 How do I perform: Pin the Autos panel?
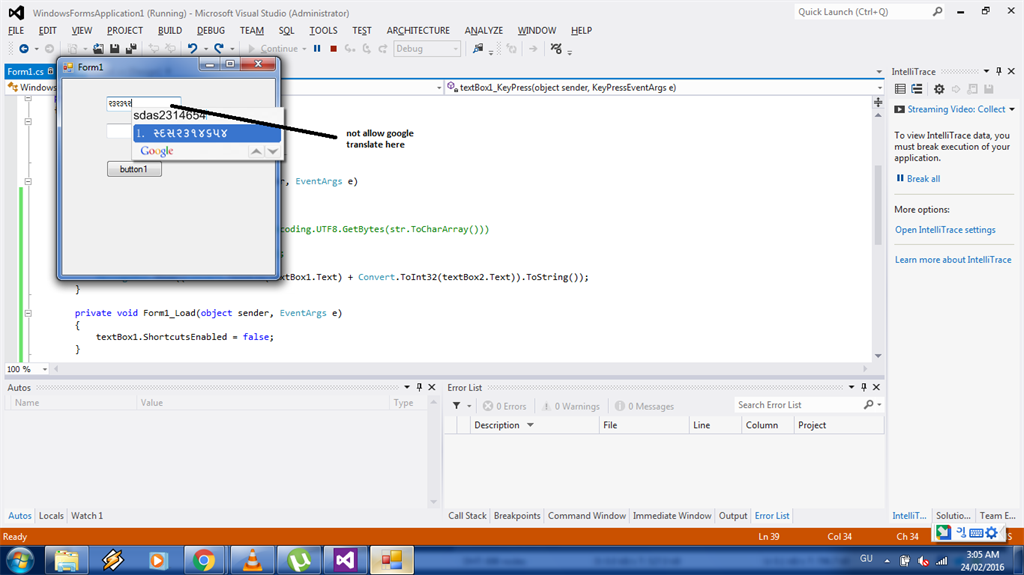coord(419,387)
